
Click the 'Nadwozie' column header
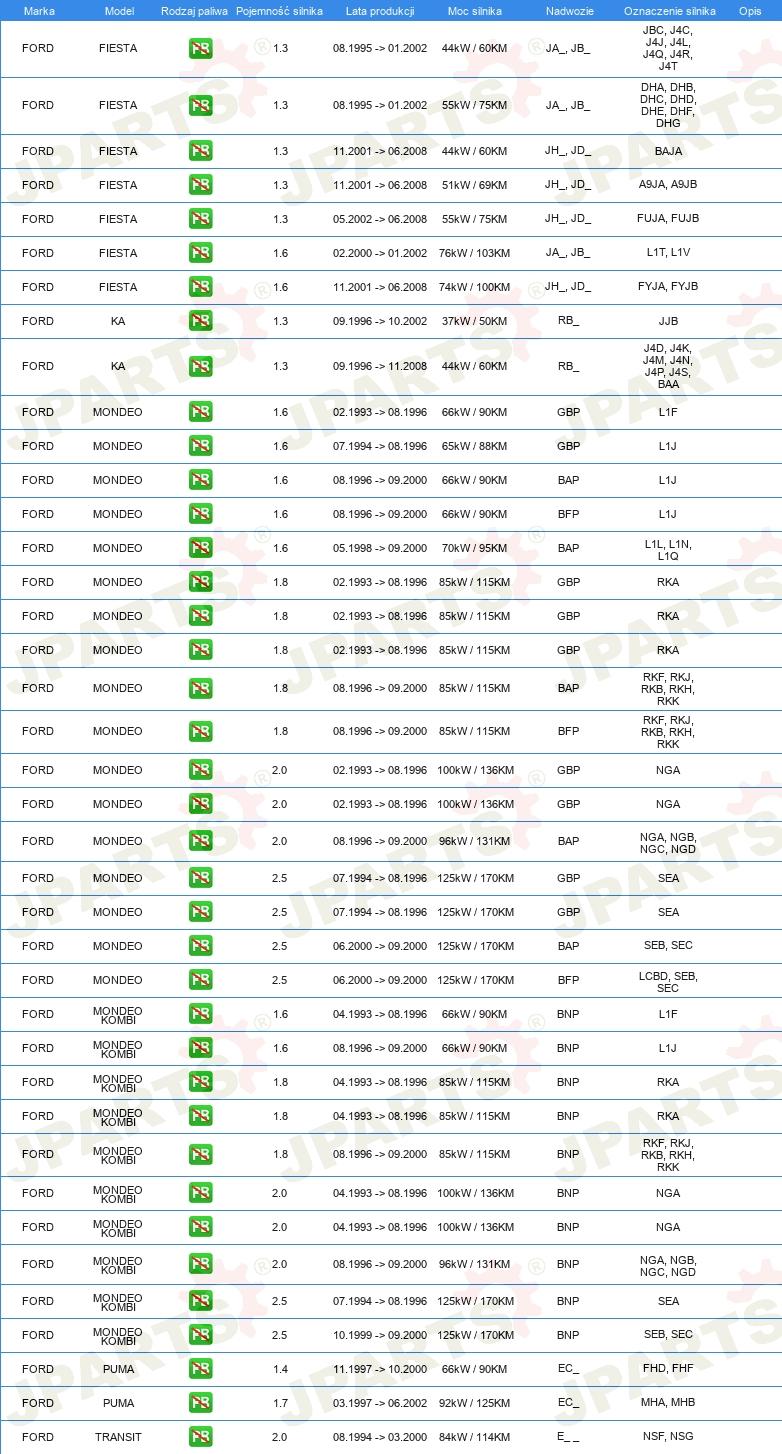tap(568, 10)
